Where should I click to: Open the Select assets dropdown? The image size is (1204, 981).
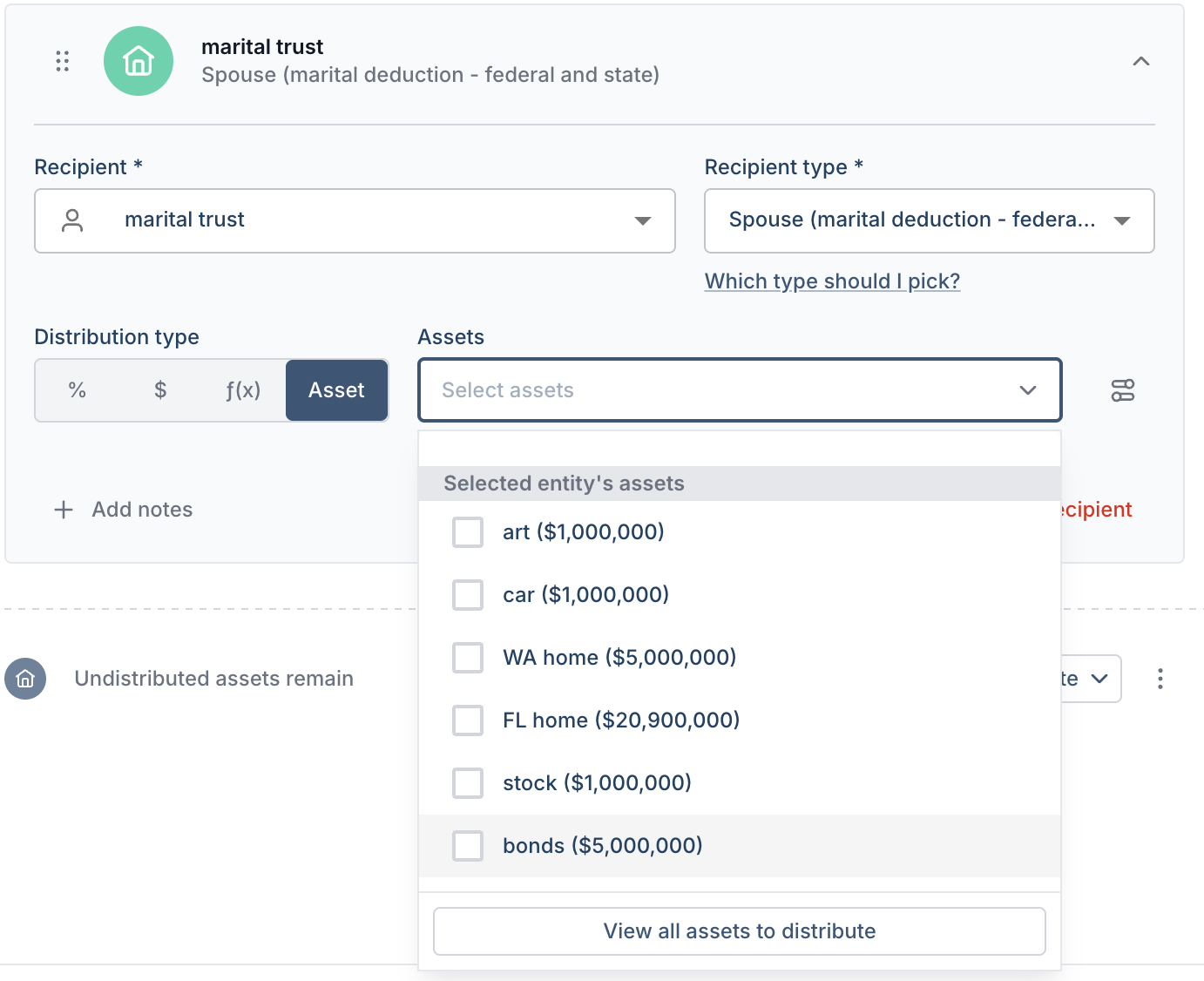point(740,390)
